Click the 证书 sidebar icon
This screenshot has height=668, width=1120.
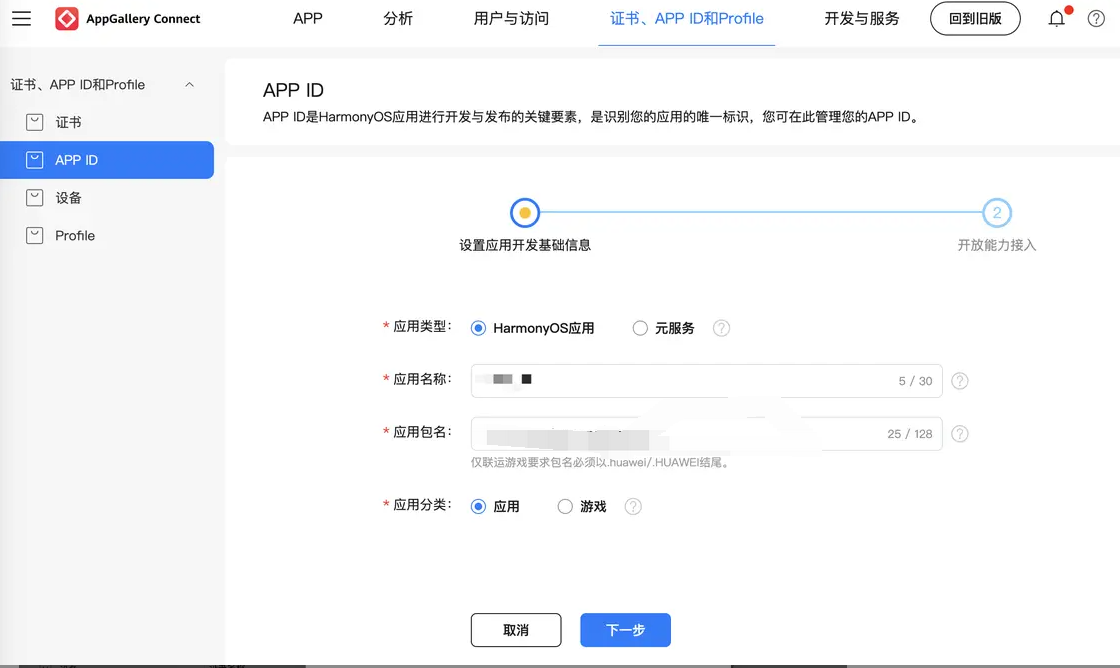pyautogui.click(x=34, y=122)
